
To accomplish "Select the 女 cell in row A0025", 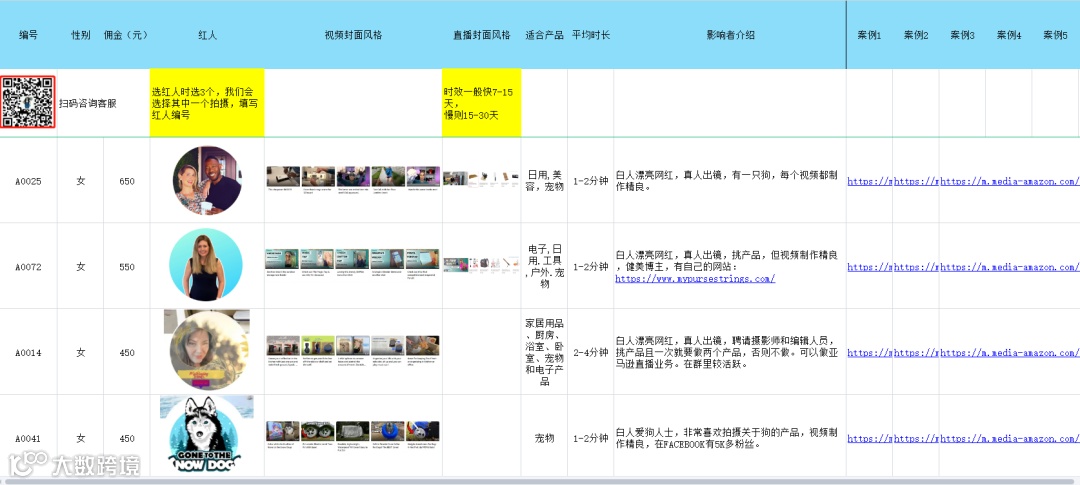I will click(81, 182).
